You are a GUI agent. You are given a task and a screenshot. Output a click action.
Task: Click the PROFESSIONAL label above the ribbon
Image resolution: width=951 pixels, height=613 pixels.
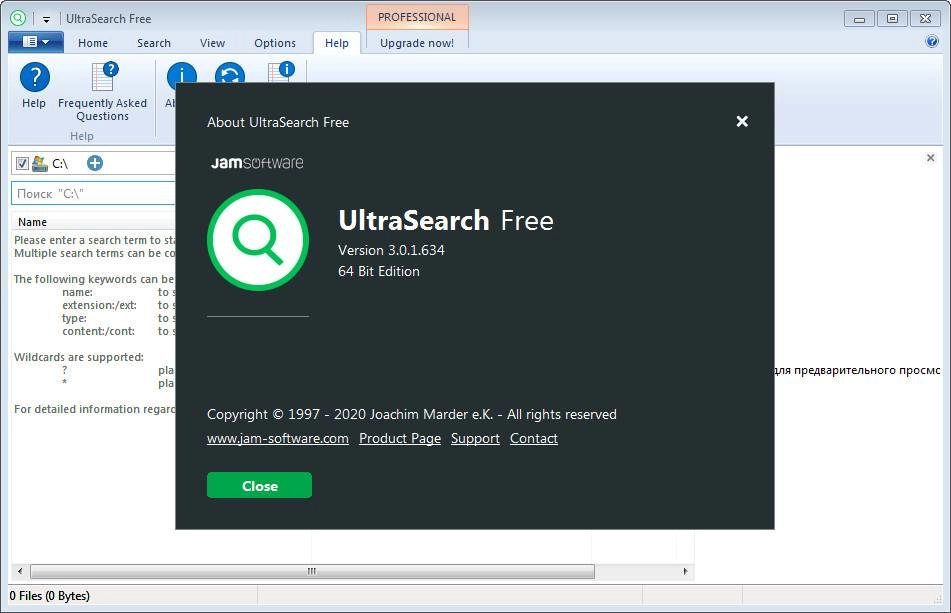click(417, 17)
